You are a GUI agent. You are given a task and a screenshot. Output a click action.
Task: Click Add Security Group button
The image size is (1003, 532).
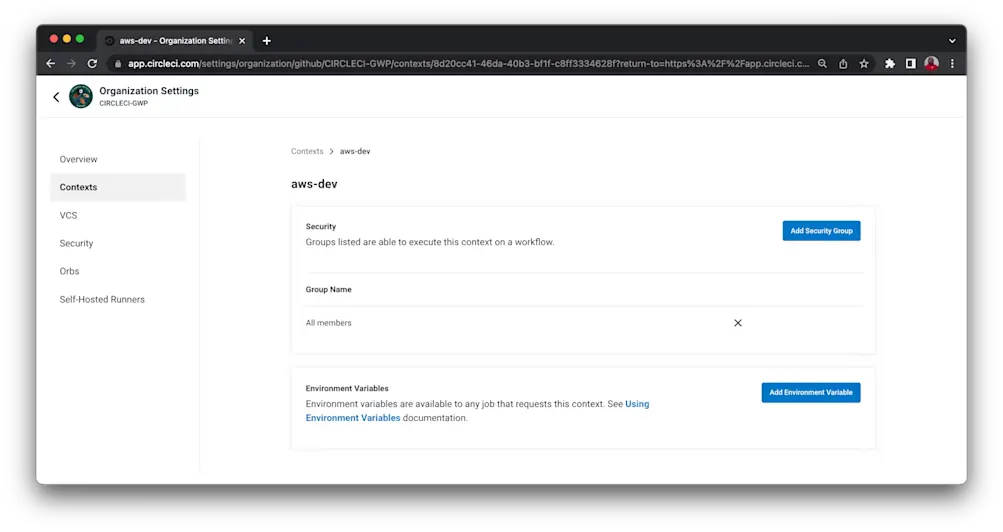[821, 231]
